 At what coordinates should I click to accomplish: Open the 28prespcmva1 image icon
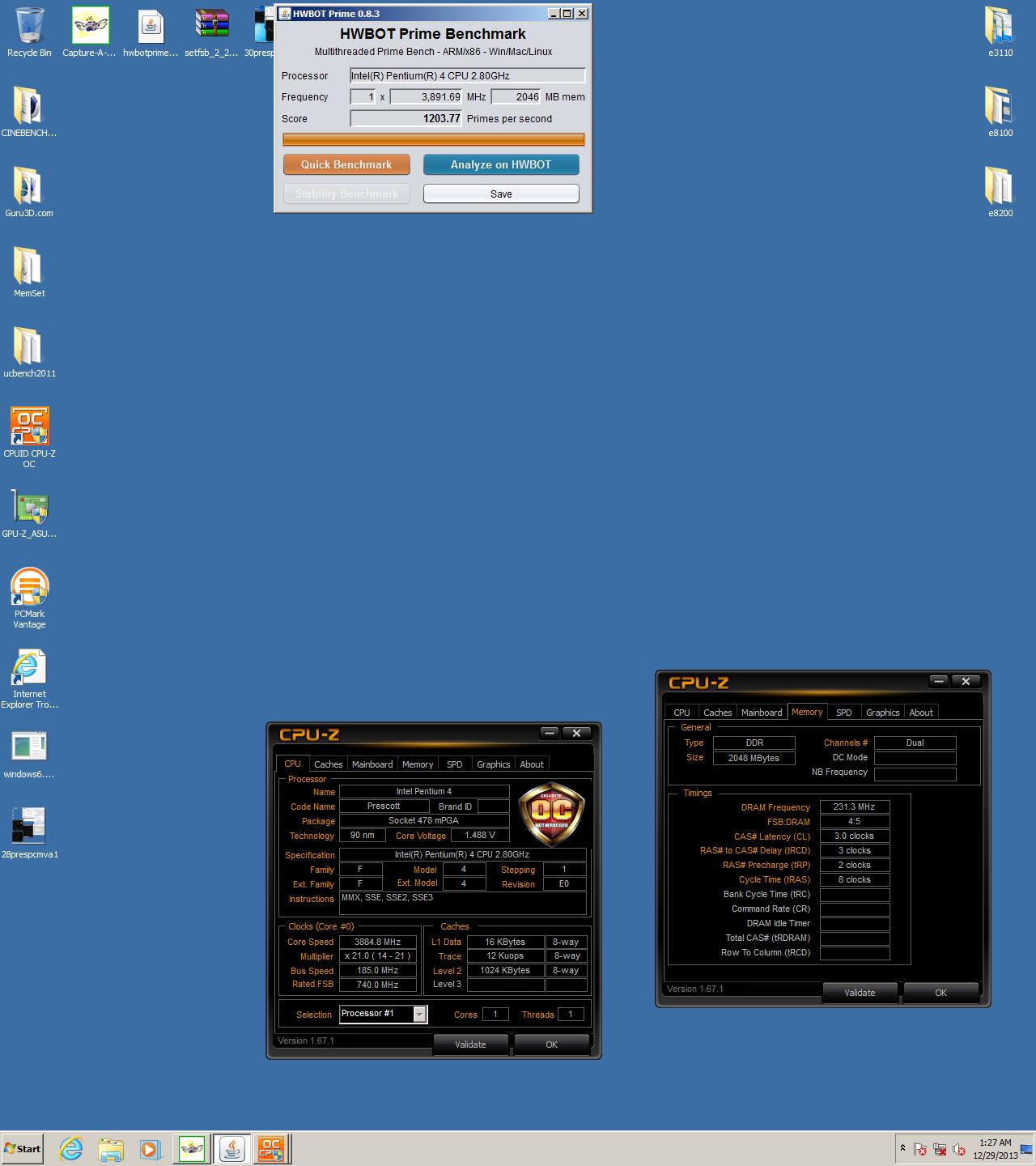[29, 833]
